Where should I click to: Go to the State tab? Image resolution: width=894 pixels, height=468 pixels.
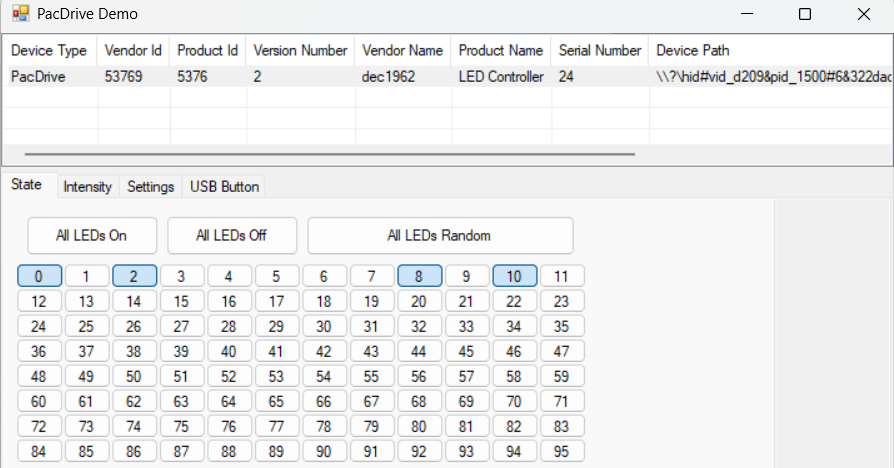[27, 185]
